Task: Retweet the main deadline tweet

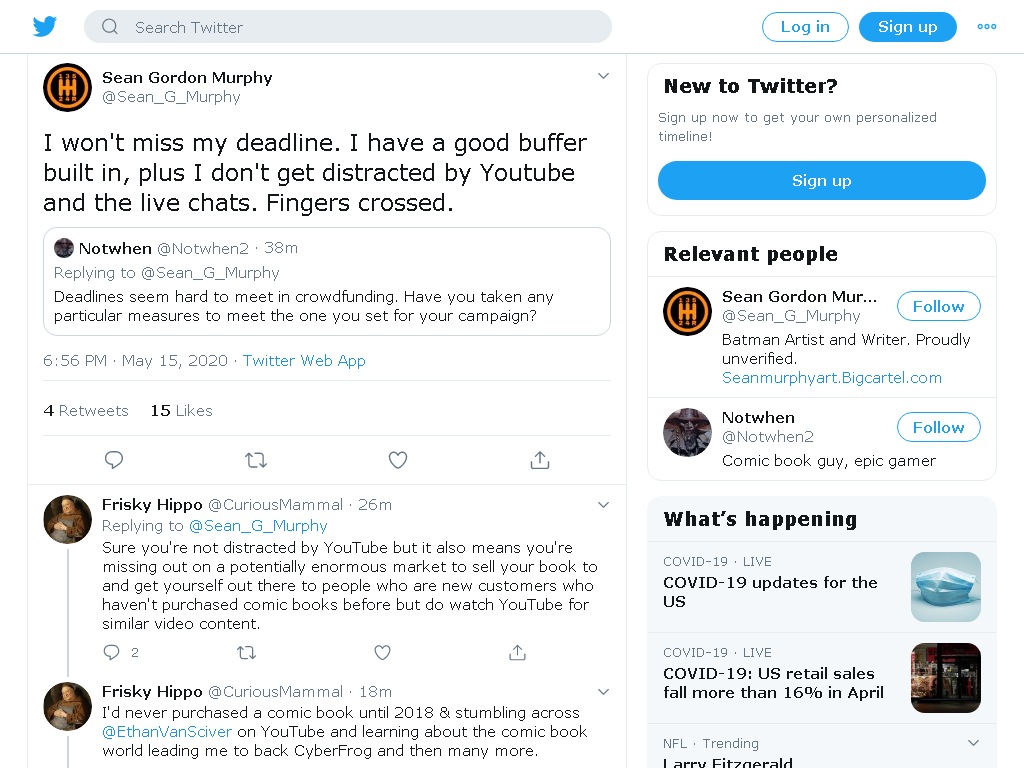Action: pyautogui.click(x=256, y=460)
